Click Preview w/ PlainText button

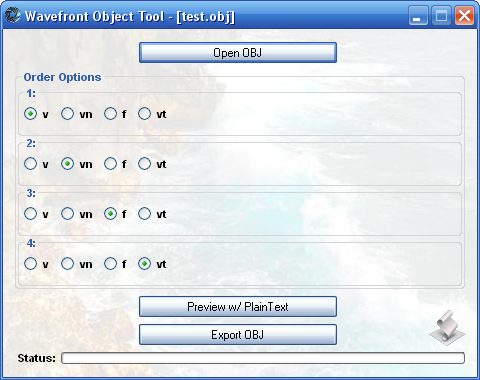pyautogui.click(x=238, y=307)
